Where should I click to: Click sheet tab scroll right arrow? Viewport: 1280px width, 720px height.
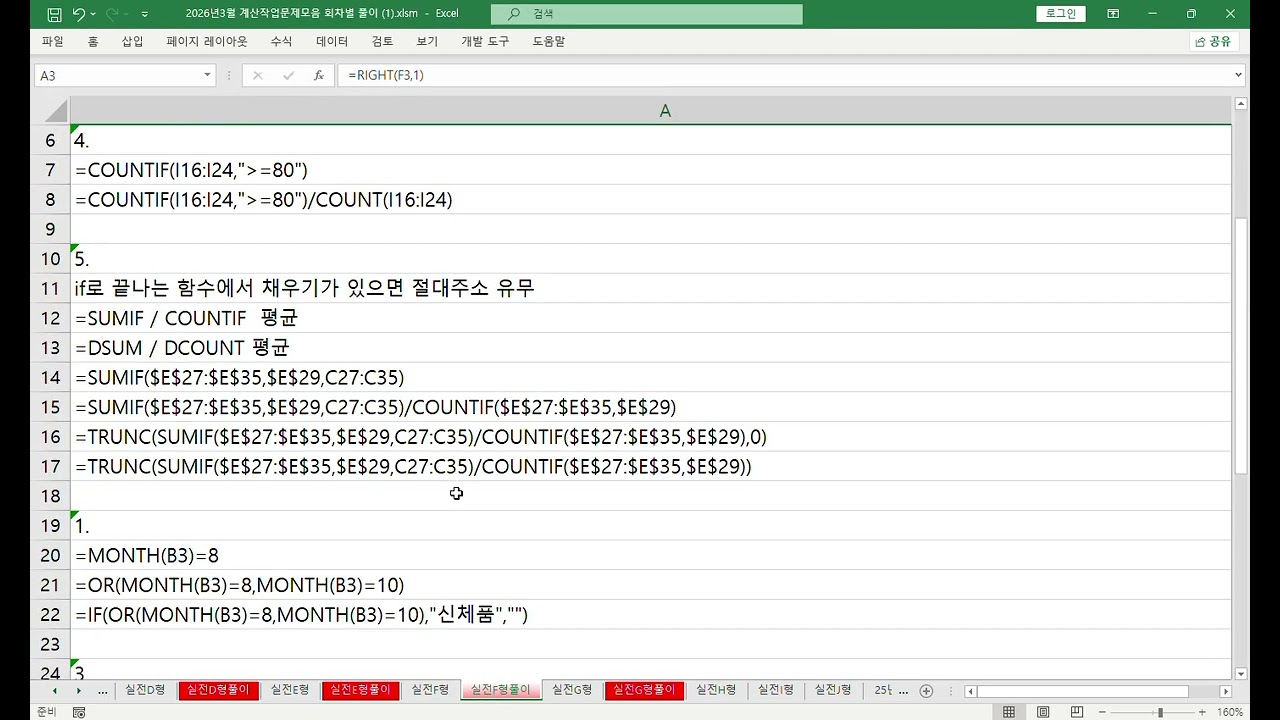78,691
